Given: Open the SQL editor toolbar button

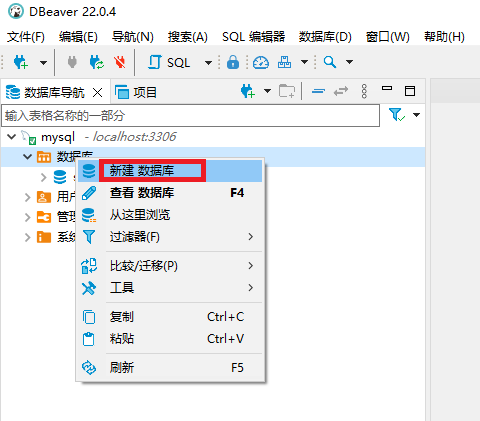Looking at the screenshot, I should click(x=169, y=62).
